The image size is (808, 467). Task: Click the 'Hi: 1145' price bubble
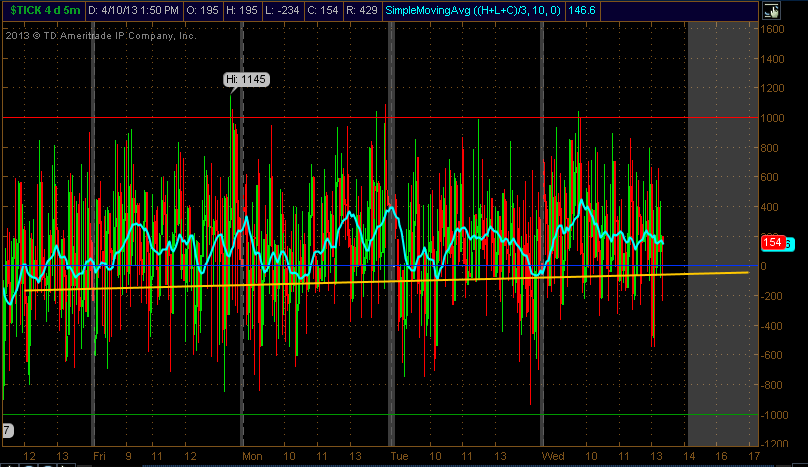coord(246,79)
